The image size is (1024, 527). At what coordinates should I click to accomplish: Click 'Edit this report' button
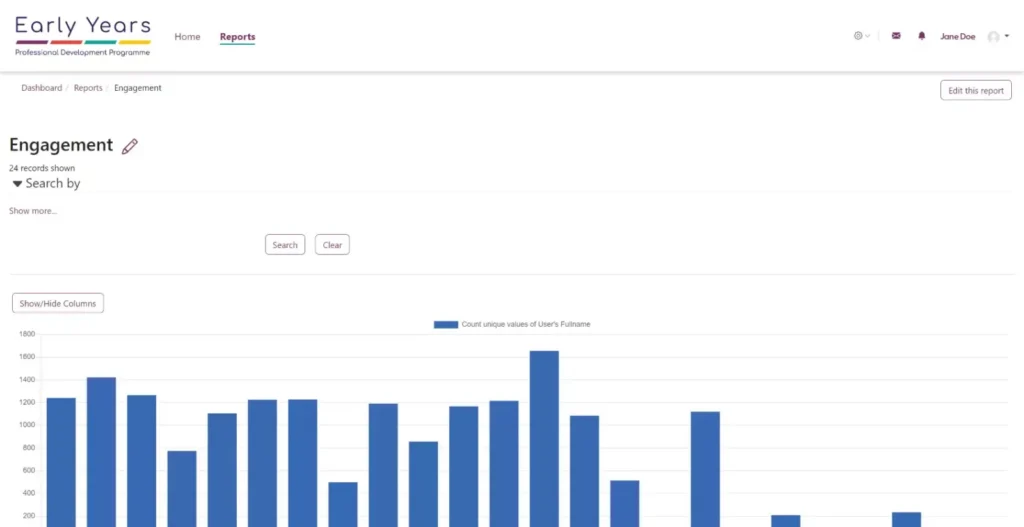(x=975, y=91)
